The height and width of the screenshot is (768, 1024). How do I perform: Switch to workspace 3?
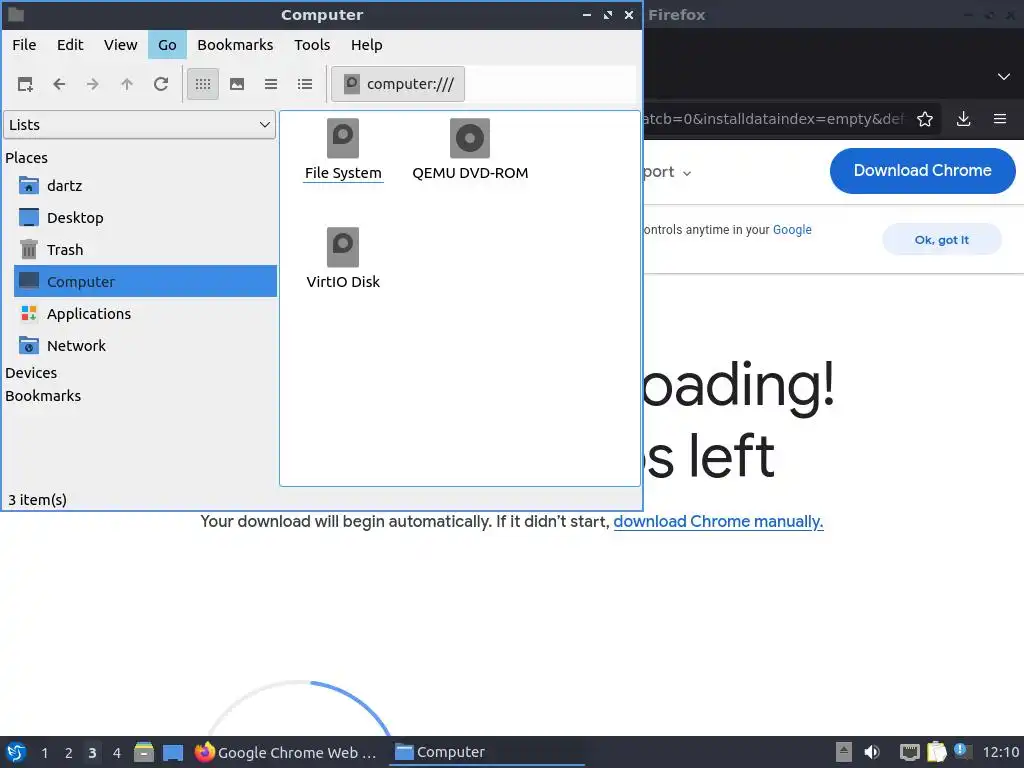tap(92, 753)
